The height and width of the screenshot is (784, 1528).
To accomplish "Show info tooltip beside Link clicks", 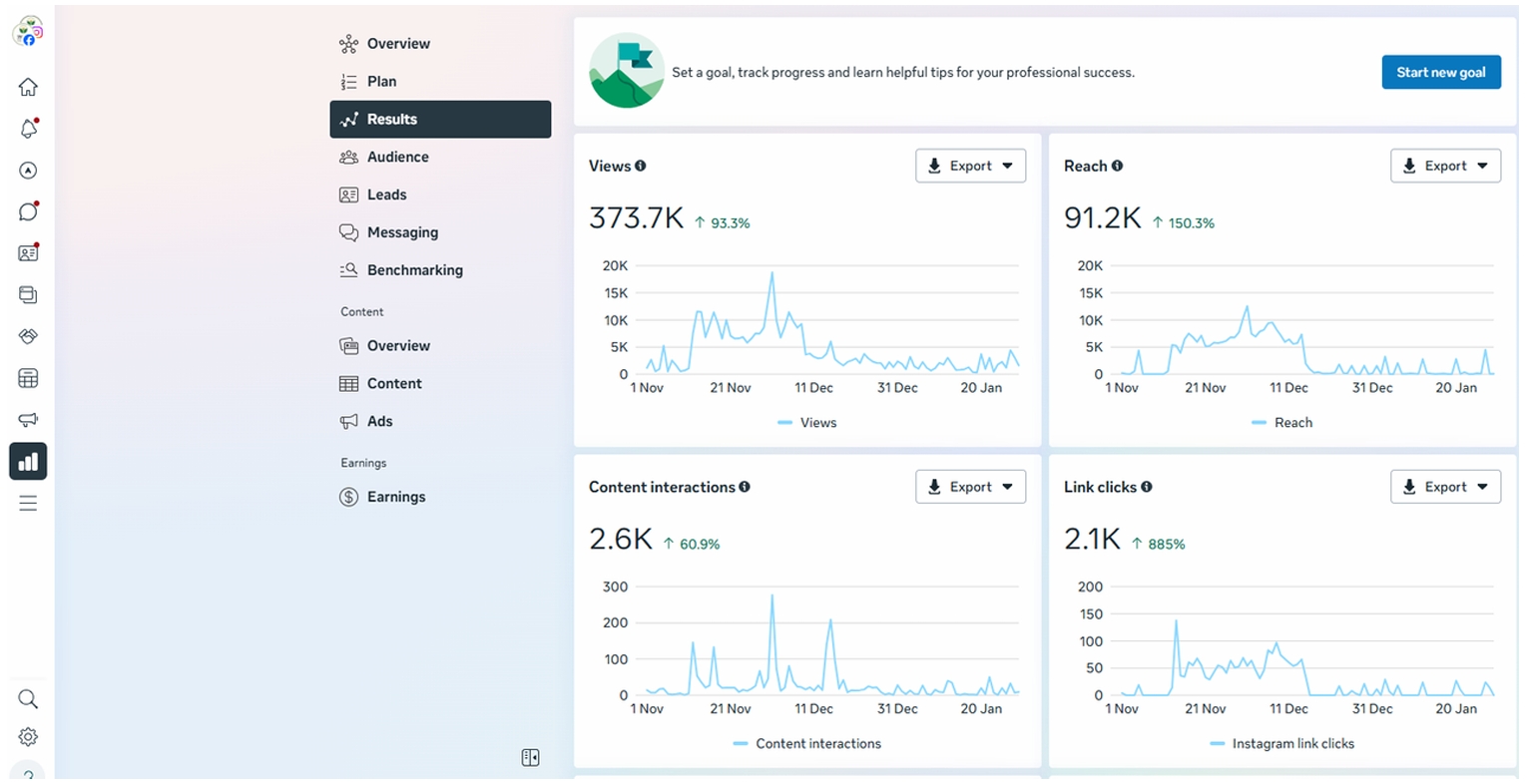I will coord(1147,487).
